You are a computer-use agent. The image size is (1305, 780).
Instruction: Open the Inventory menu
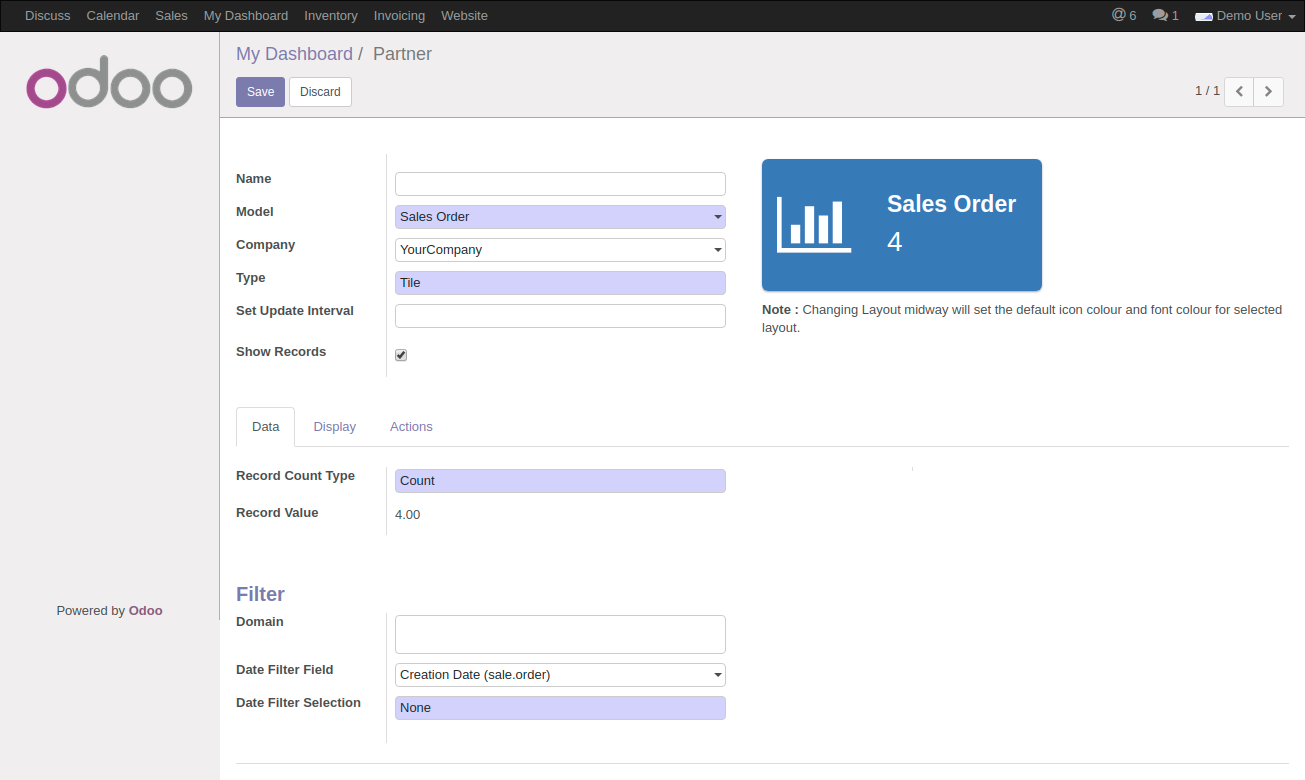click(330, 16)
